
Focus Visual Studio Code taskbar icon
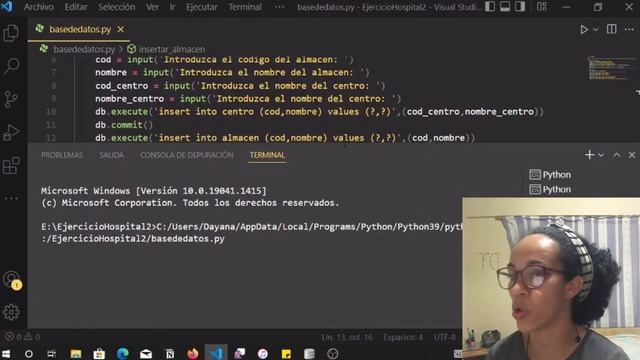(216, 353)
